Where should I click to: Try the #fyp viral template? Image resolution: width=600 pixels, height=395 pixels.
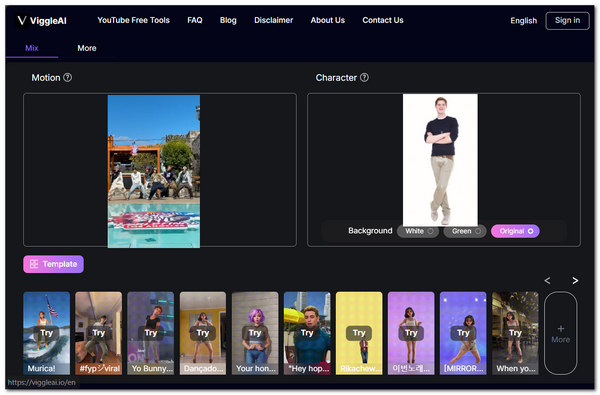pos(99,333)
